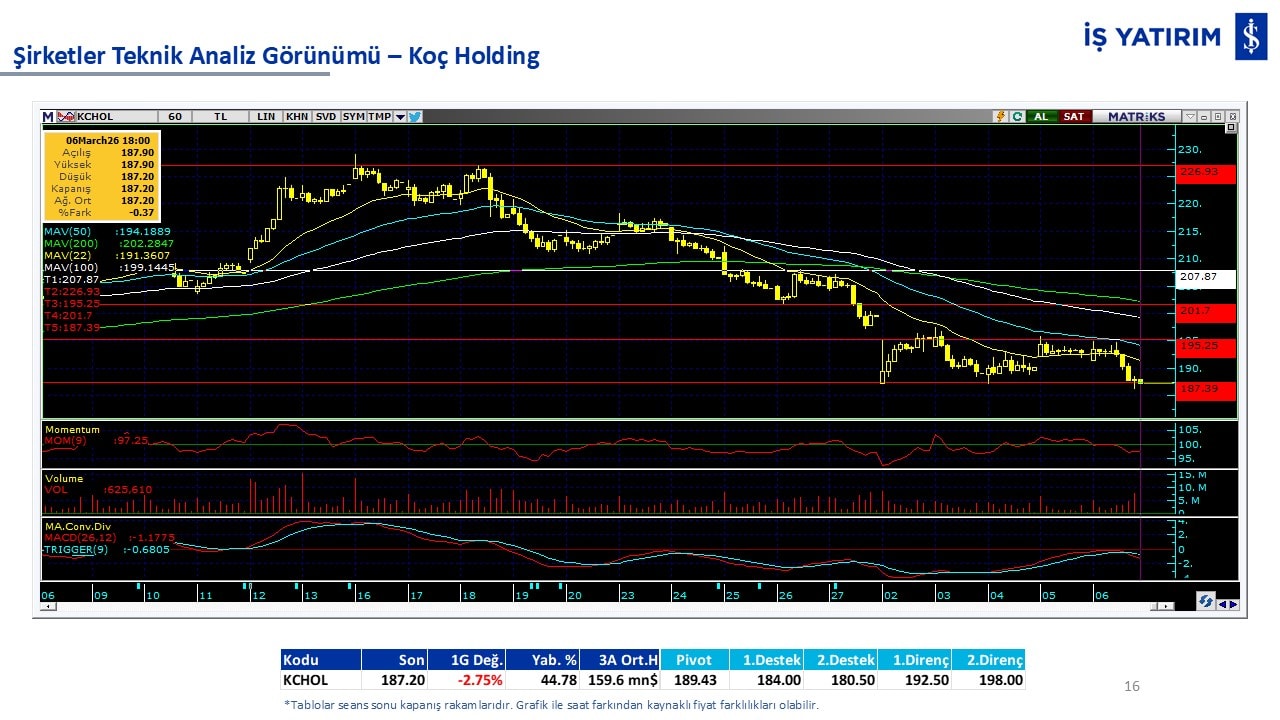Open the 60 minute period selector

[175, 116]
